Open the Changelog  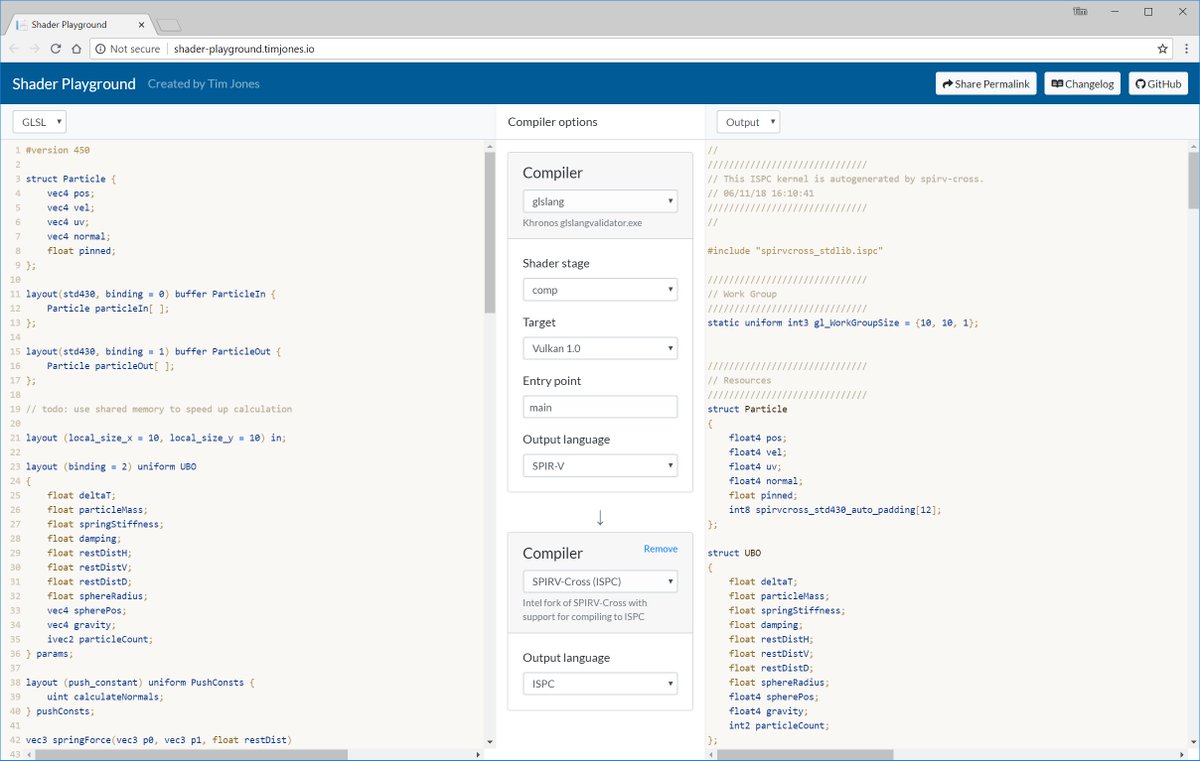(x=1082, y=84)
